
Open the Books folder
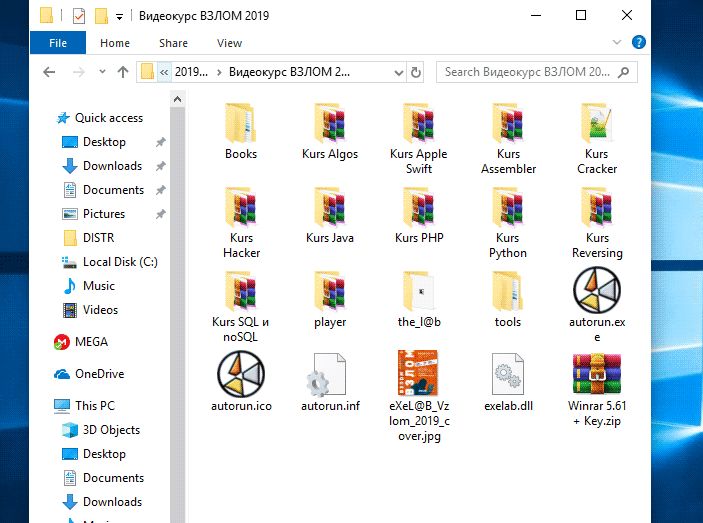point(241,132)
